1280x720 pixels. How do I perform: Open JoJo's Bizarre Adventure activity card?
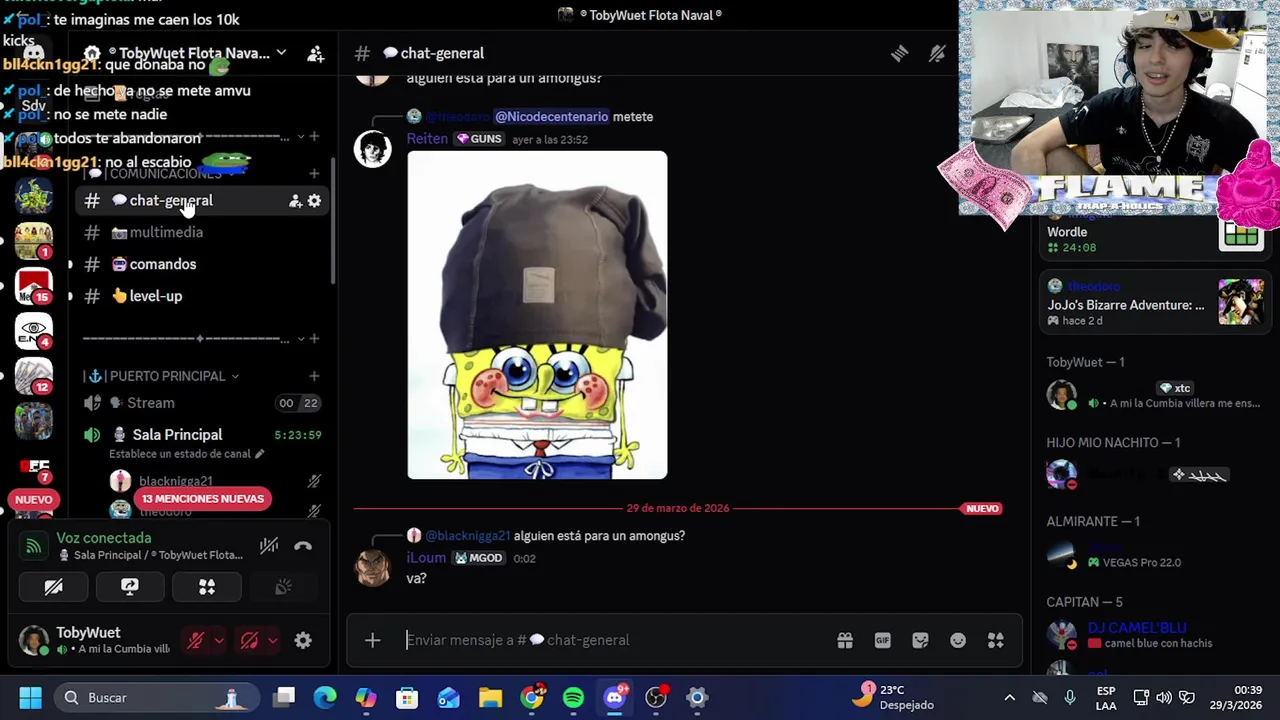click(x=1154, y=304)
